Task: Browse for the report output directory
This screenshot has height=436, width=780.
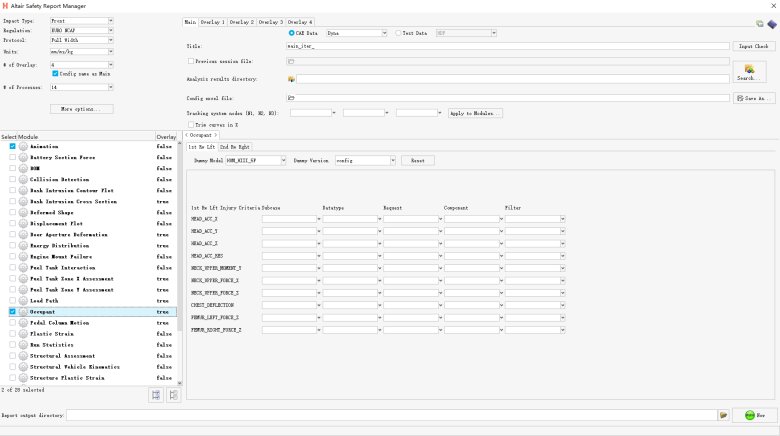Action: pos(723,414)
